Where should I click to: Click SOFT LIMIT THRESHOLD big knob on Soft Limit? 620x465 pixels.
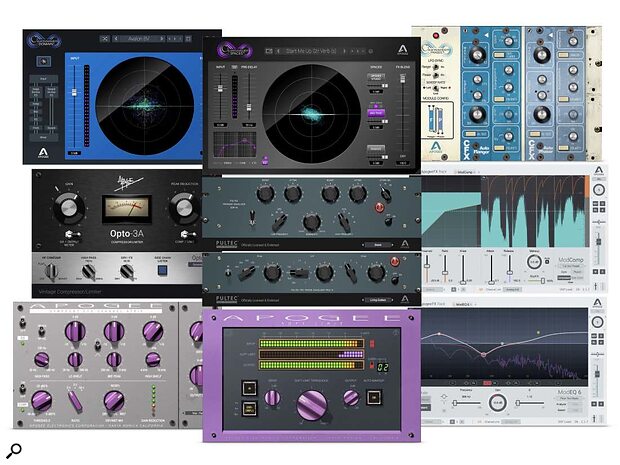312,405
